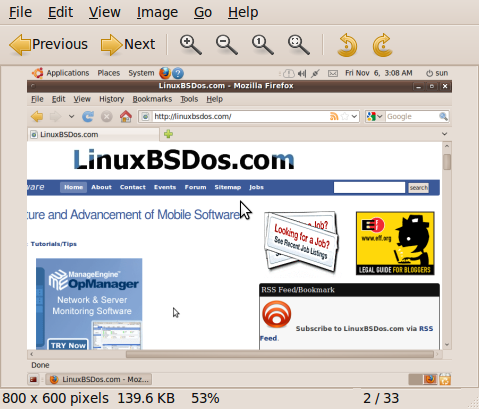Screen dimensions: 479x409
Task: Open the image viewer Edit menu
Action: pos(60,12)
